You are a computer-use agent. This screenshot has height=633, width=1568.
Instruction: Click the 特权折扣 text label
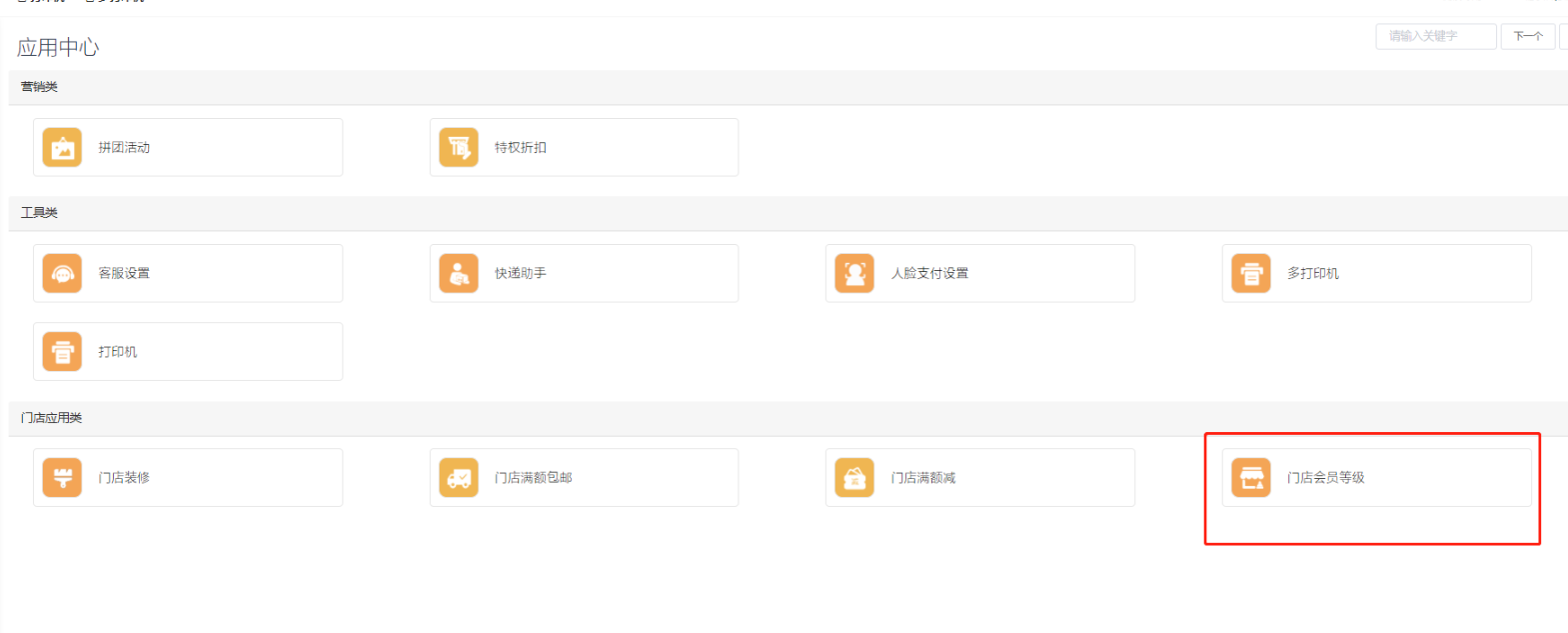(x=521, y=148)
